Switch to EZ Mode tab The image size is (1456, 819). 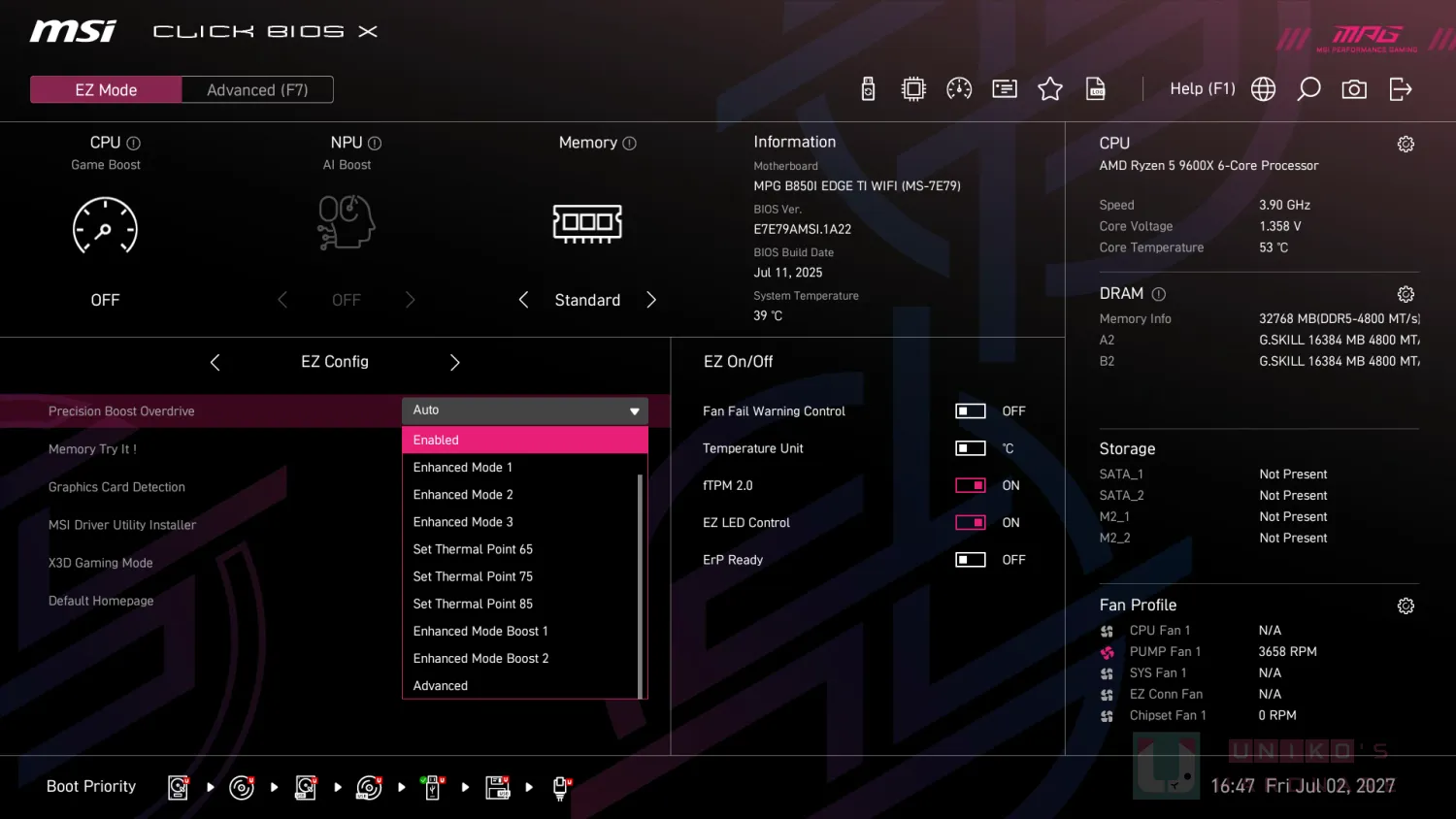(106, 90)
